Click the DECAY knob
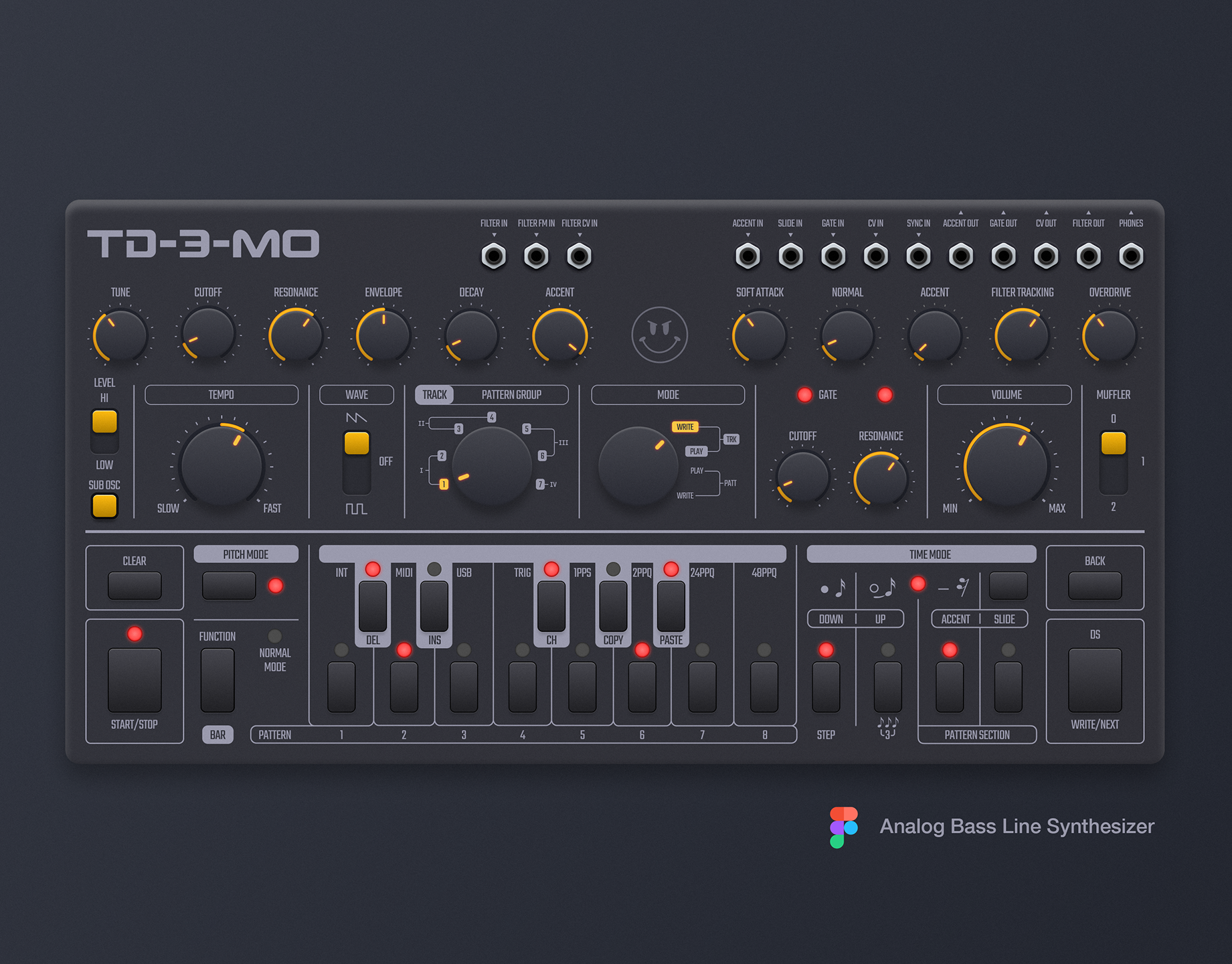 (471, 336)
